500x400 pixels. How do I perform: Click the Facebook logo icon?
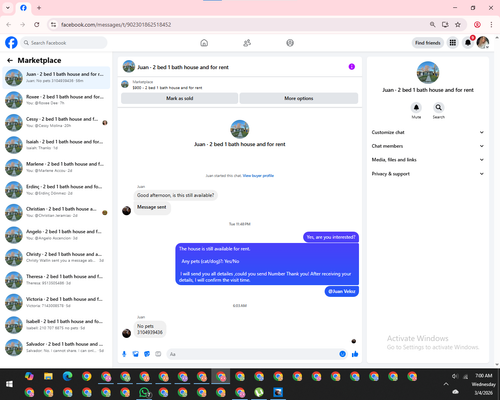pos(11,43)
